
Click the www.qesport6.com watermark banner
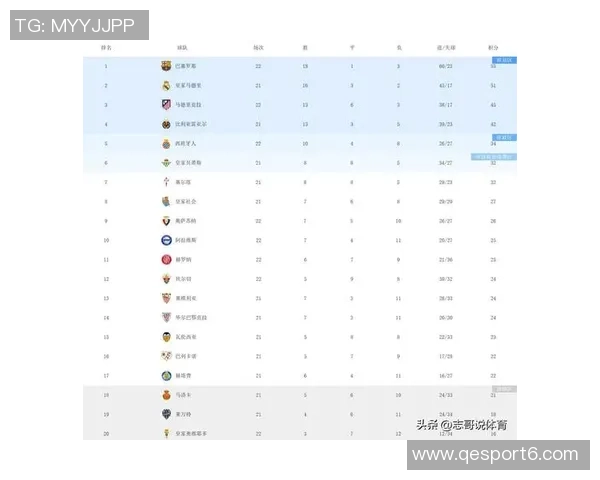pos(497,454)
